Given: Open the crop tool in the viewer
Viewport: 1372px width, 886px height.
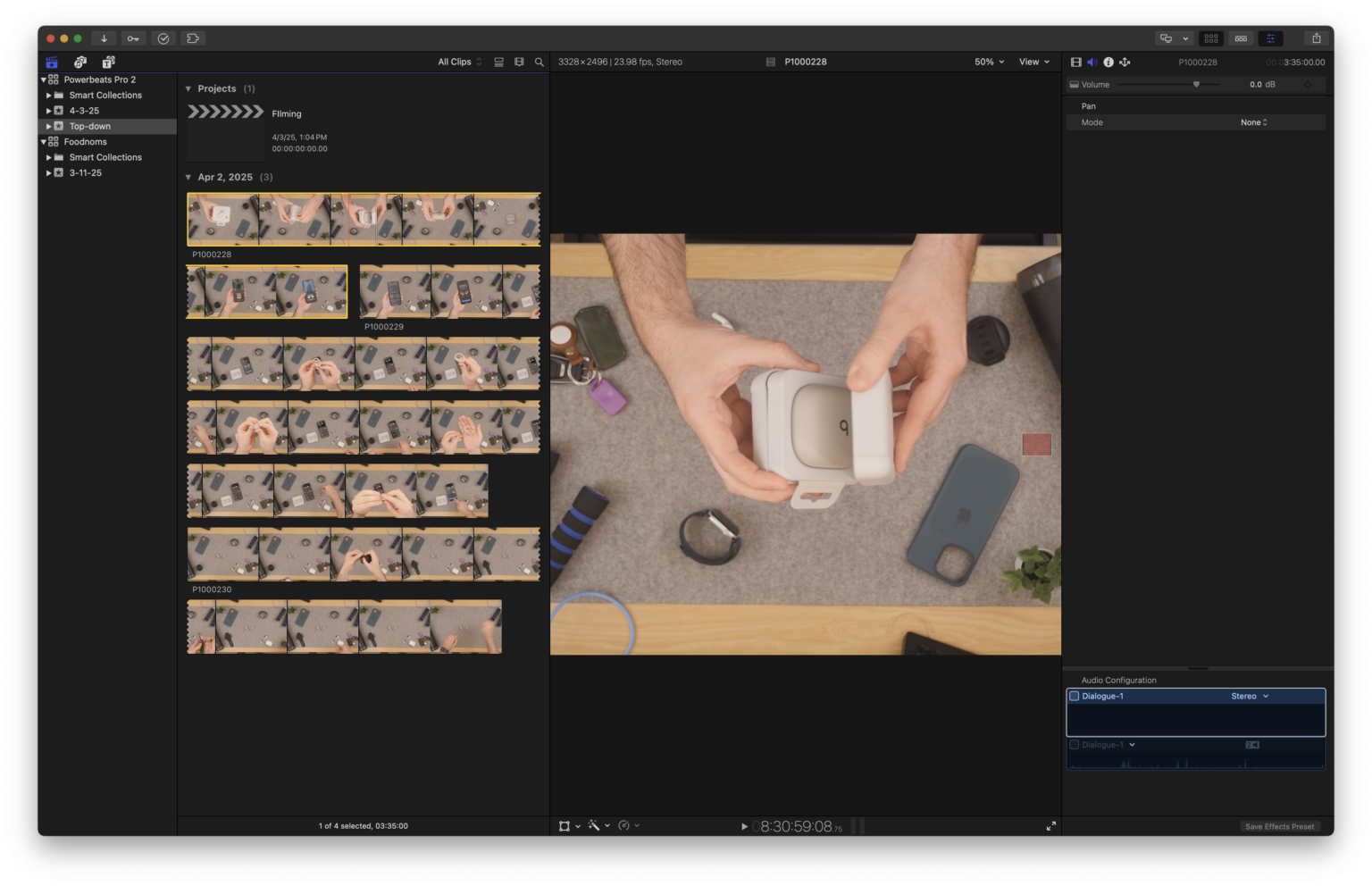Looking at the screenshot, I should click(x=565, y=825).
